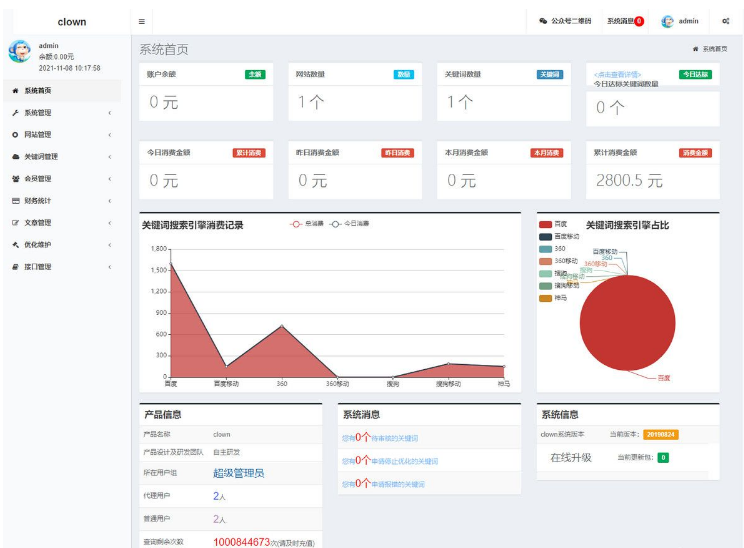Expand the 优化维护 sidebar group
The image size is (744, 548).
click(x=60, y=245)
